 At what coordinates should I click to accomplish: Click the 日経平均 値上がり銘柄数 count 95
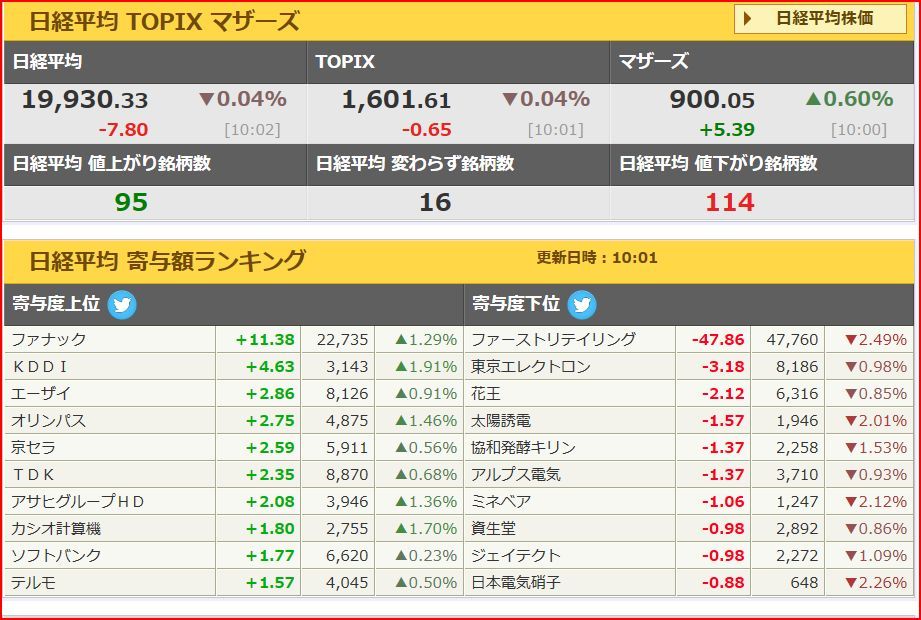(x=131, y=203)
